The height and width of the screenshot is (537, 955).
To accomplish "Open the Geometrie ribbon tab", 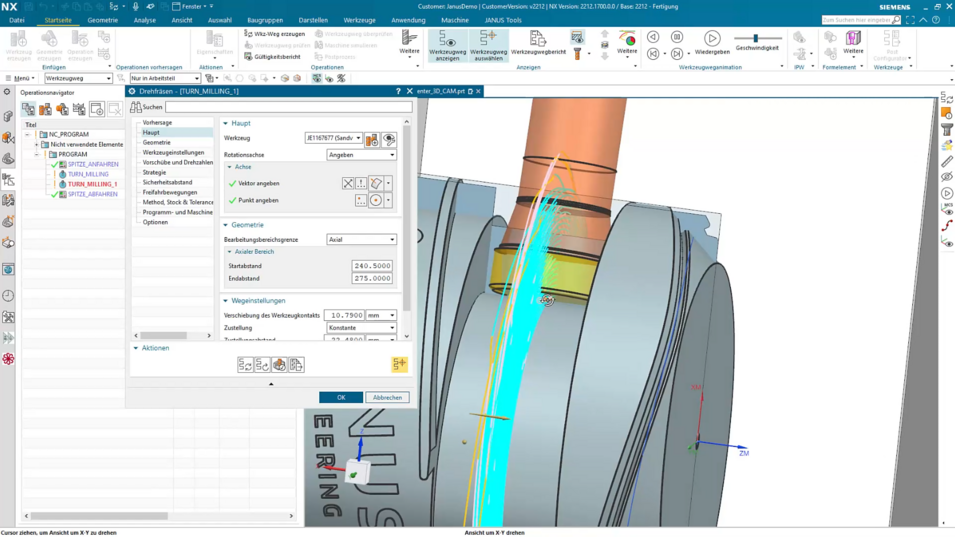I will tap(102, 20).
